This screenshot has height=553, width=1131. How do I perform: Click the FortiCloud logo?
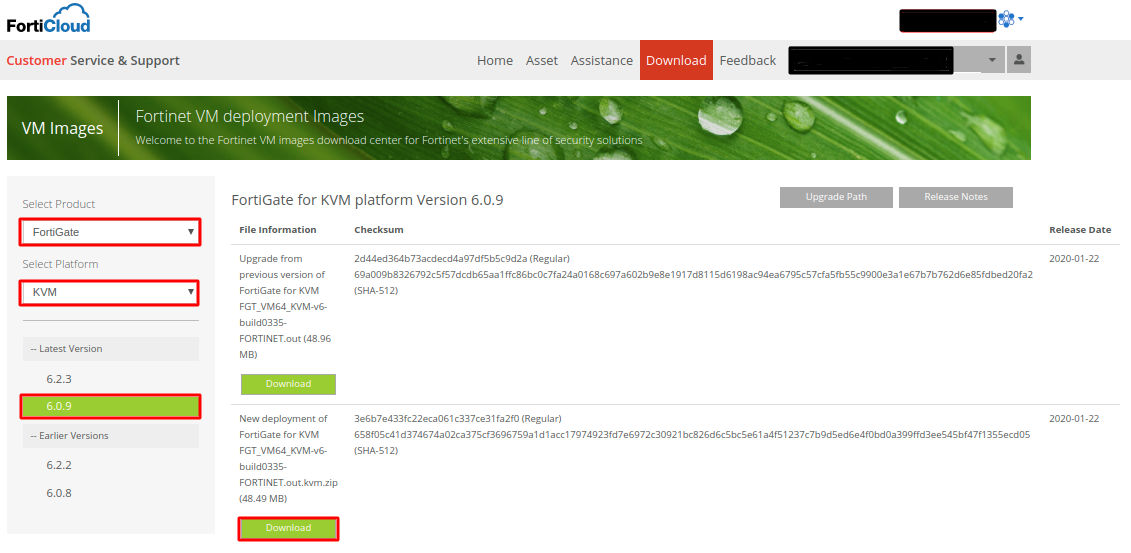(48, 19)
